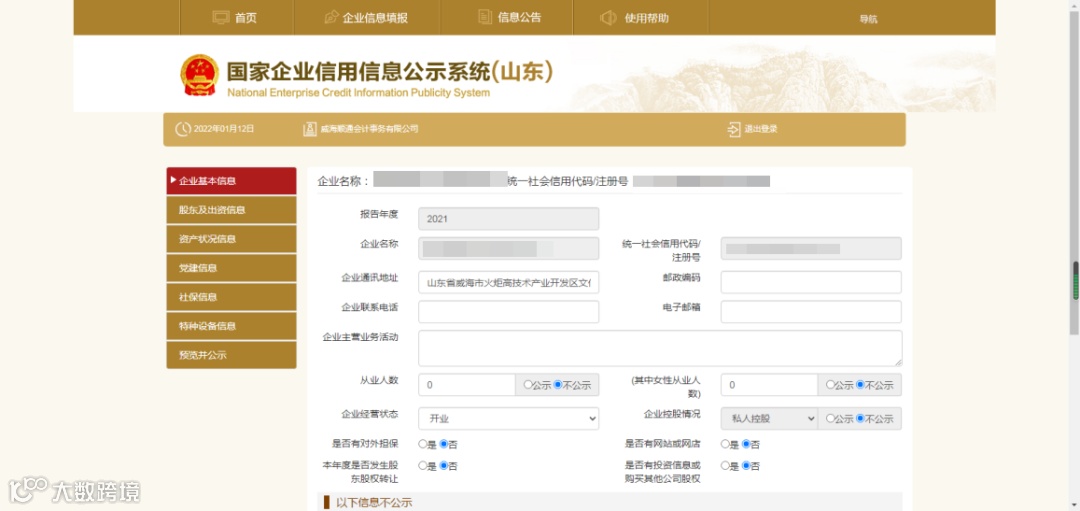Click the company building icon in user bar

pyautogui.click(x=310, y=129)
